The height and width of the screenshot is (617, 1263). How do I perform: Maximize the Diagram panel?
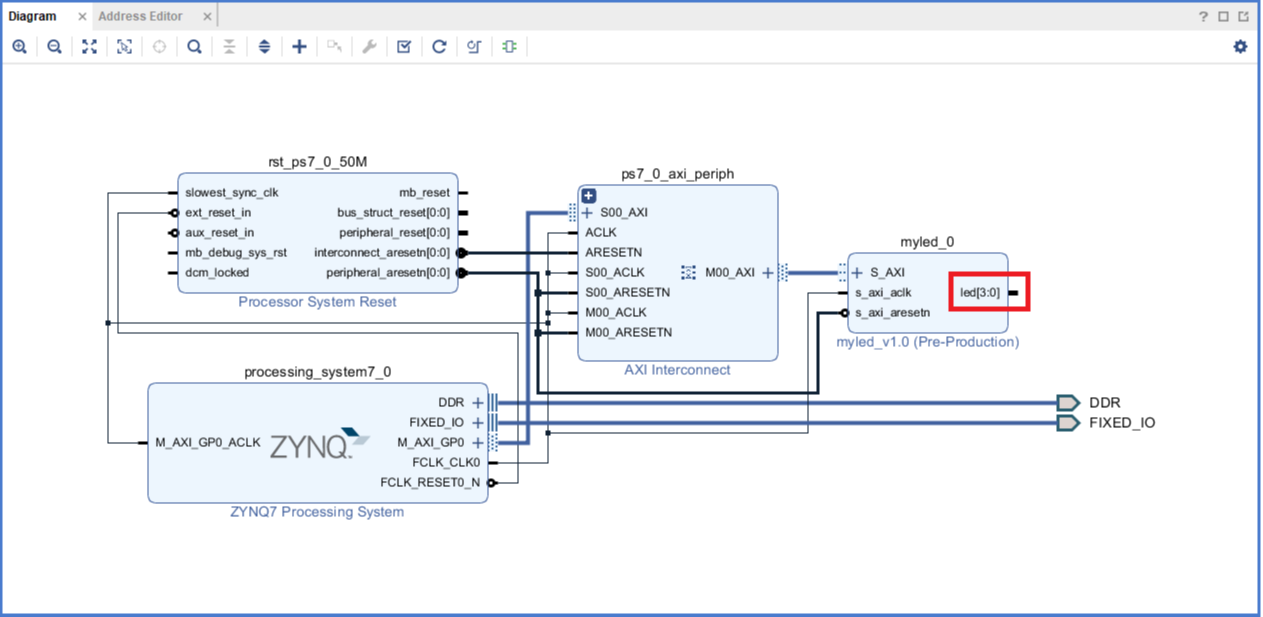point(1223,16)
